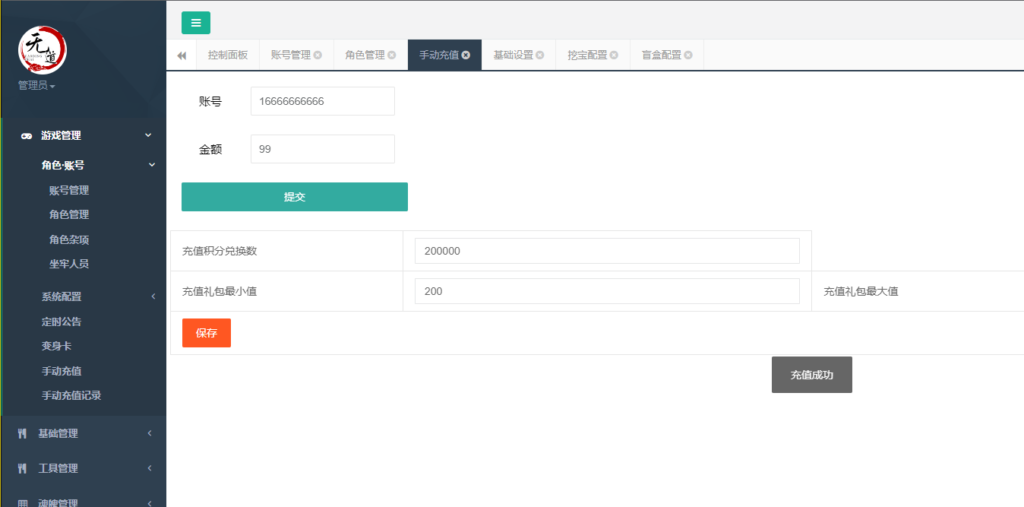Click the green 提交 button
This screenshot has width=1024, height=507.
[295, 197]
